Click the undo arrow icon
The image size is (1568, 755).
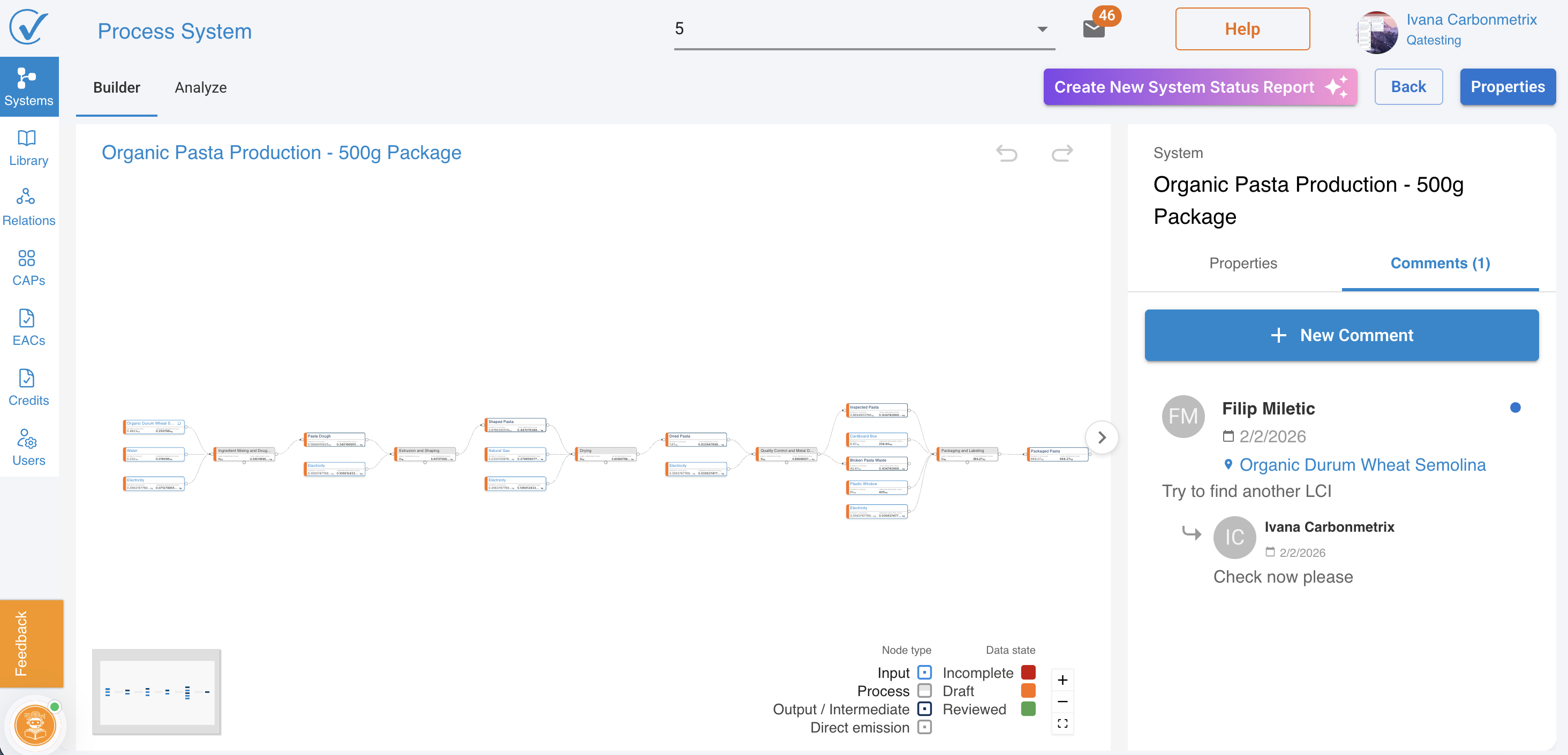click(x=1006, y=153)
